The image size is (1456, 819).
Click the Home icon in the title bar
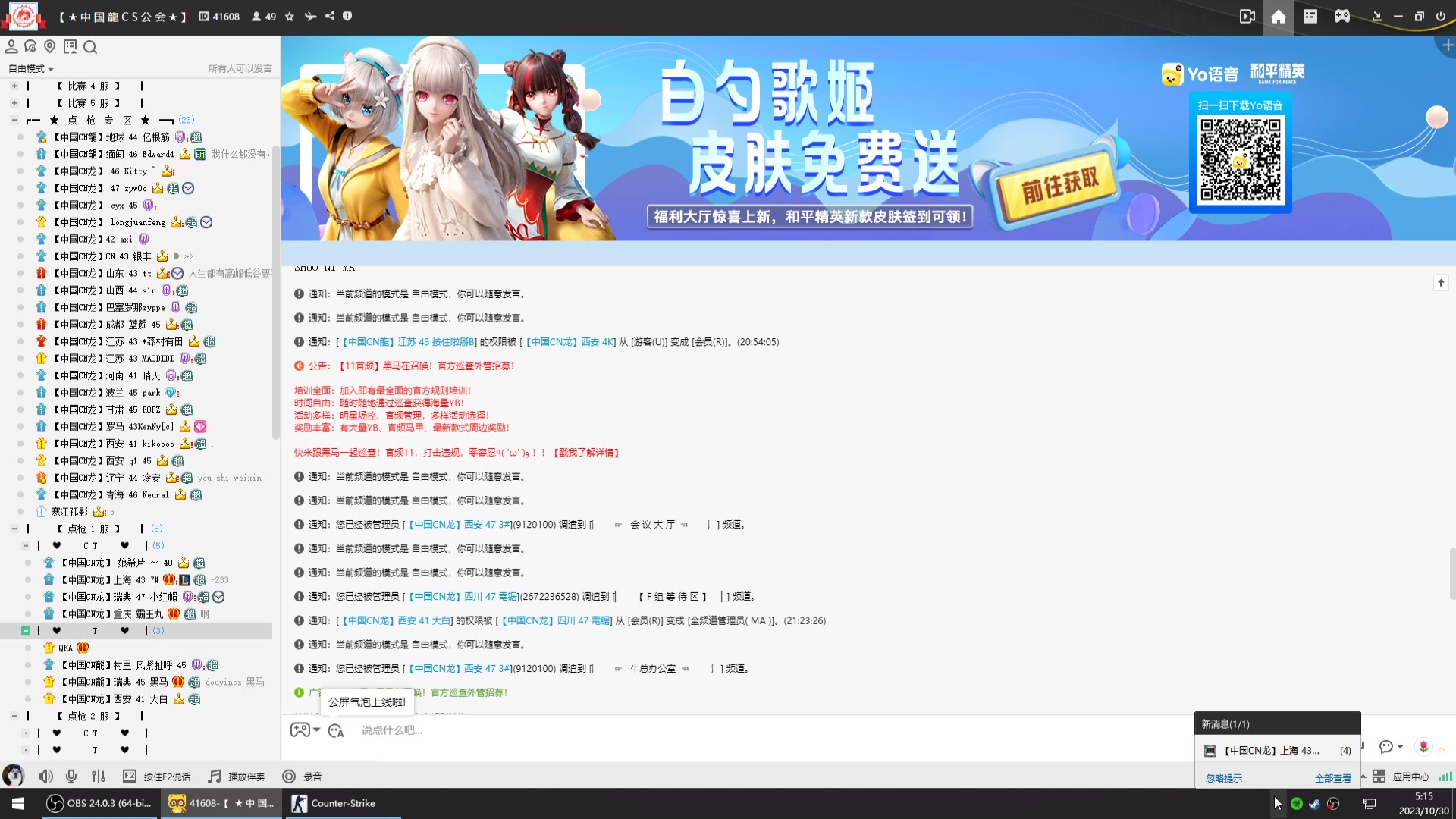click(1279, 16)
